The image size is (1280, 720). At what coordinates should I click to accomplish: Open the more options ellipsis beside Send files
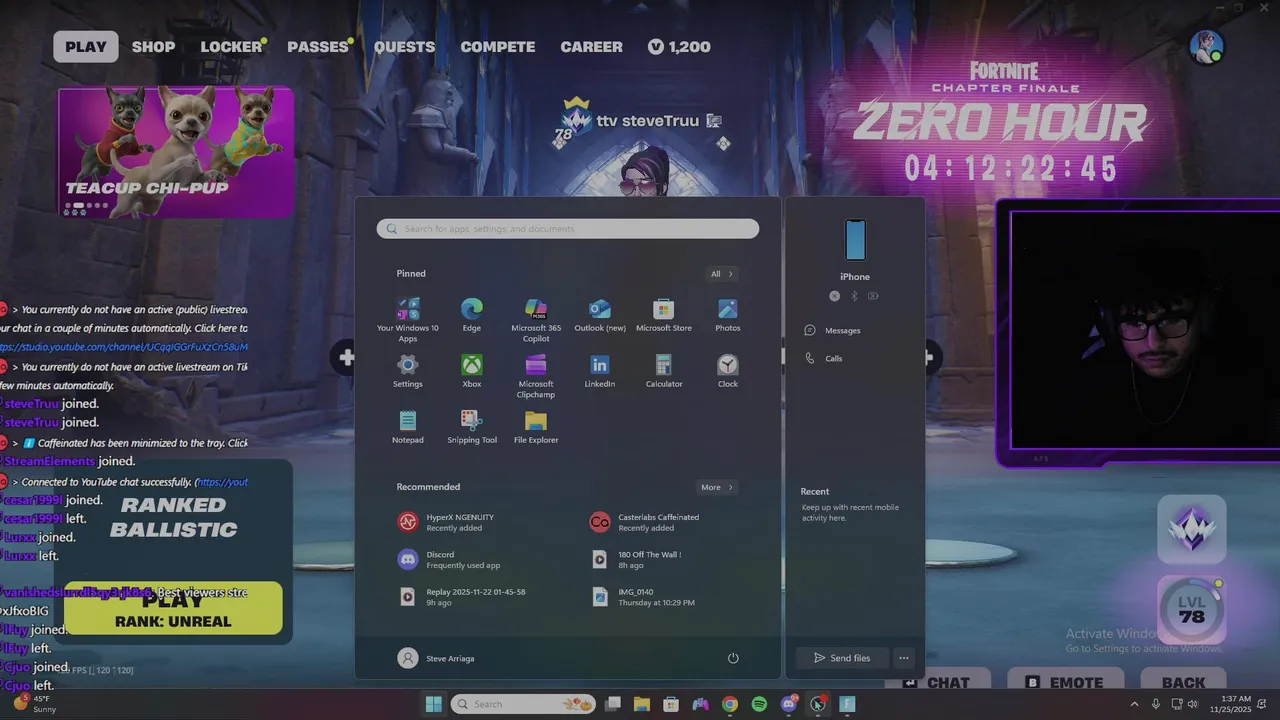pyautogui.click(x=903, y=658)
